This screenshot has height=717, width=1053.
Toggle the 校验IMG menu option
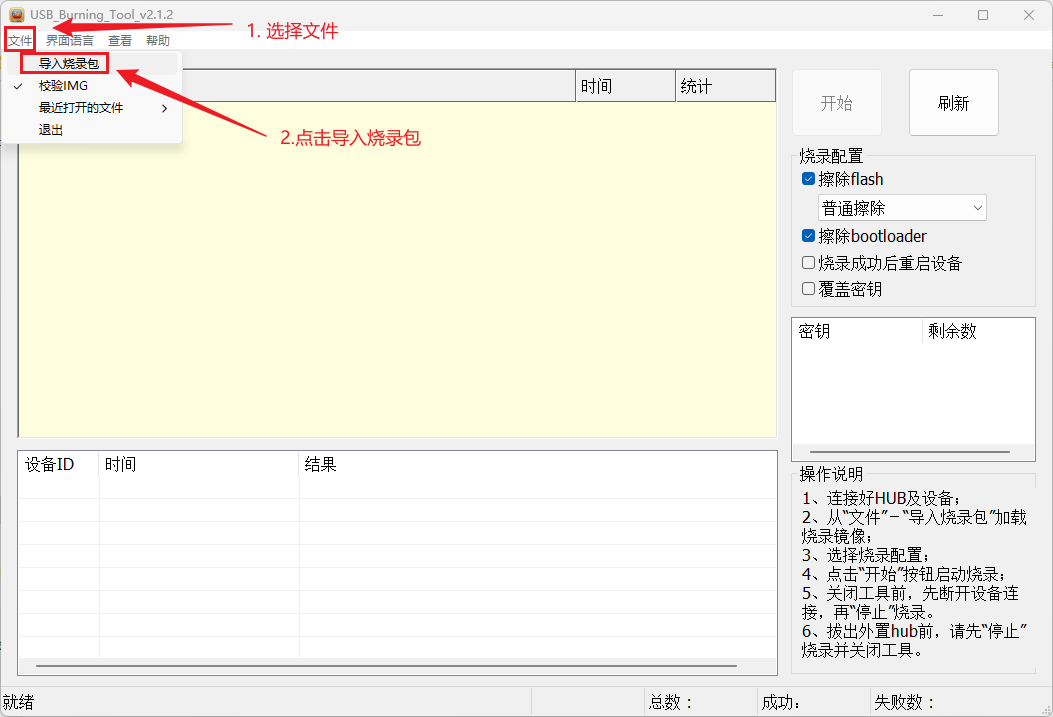[x=63, y=86]
